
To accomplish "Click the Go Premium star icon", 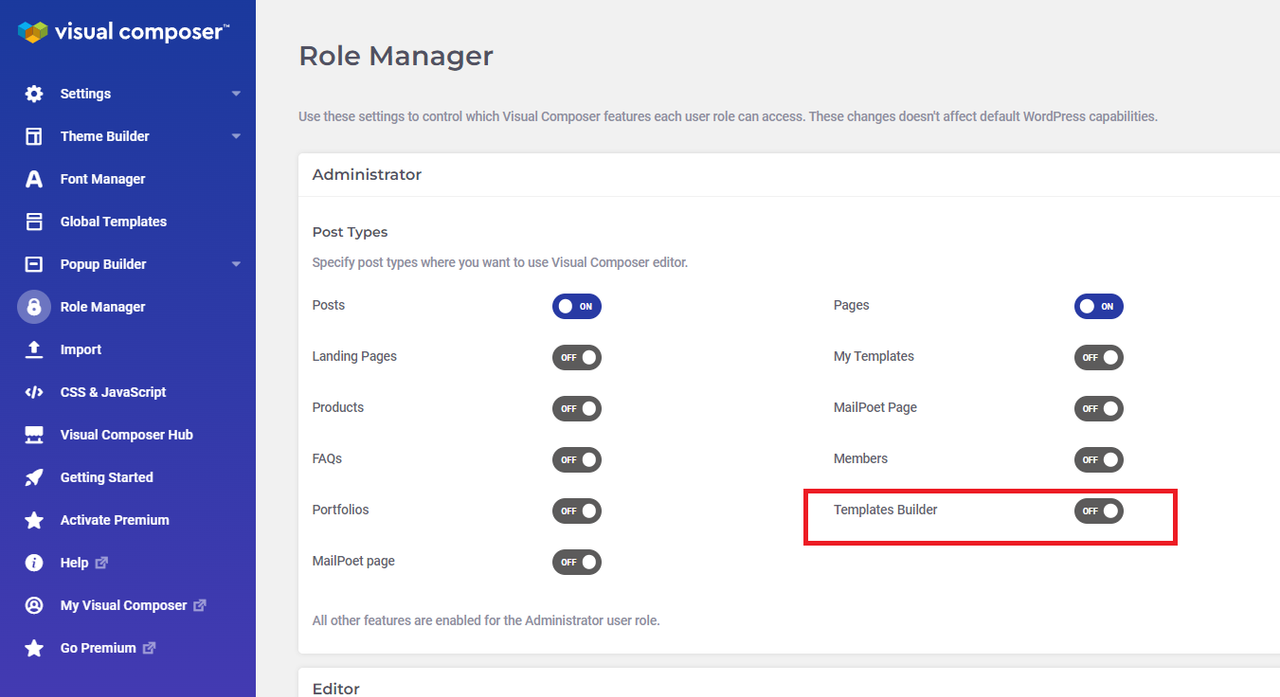I will (x=34, y=648).
